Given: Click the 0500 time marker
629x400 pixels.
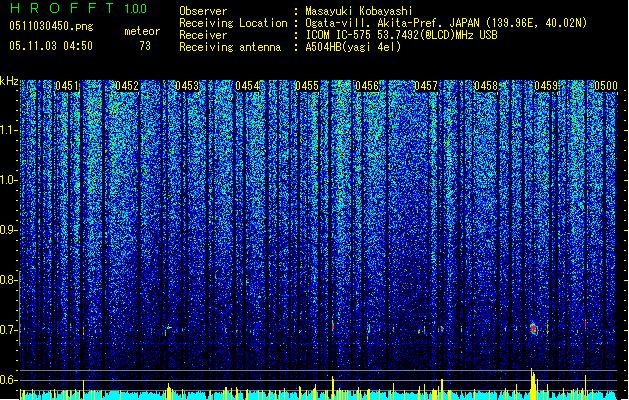Looking at the screenshot, I should (x=606, y=86).
